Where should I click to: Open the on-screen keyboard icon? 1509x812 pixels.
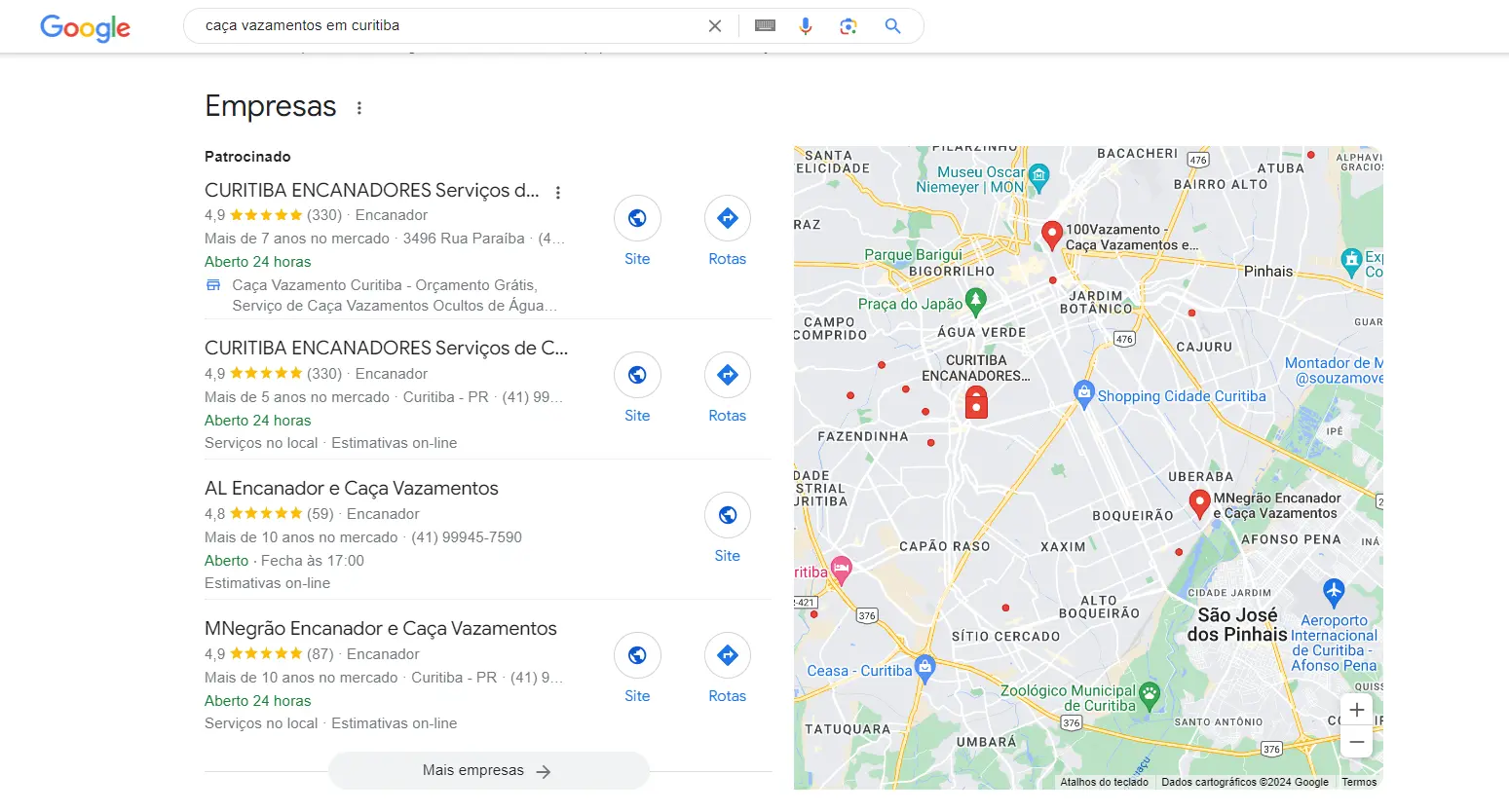click(x=766, y=26)
